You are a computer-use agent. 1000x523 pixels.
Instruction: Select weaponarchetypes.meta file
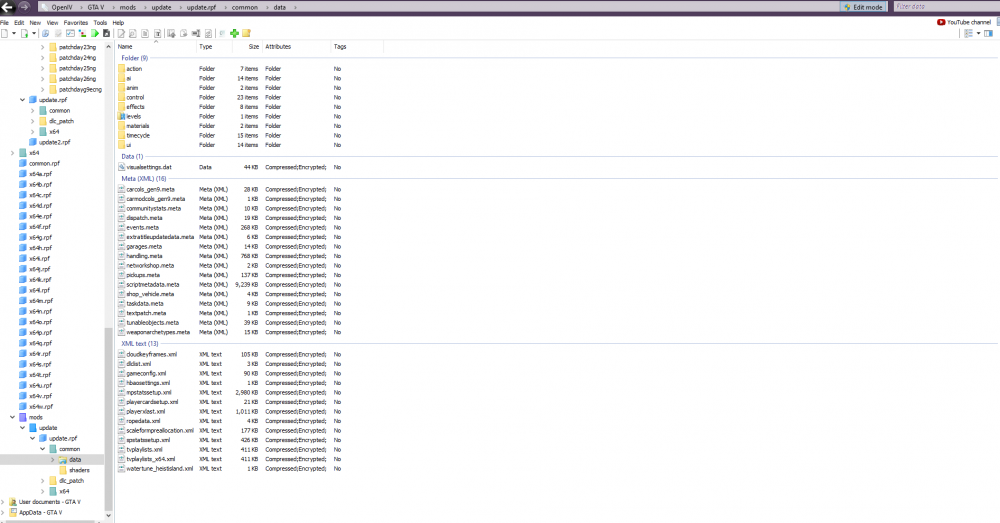(x=158, y=332)
